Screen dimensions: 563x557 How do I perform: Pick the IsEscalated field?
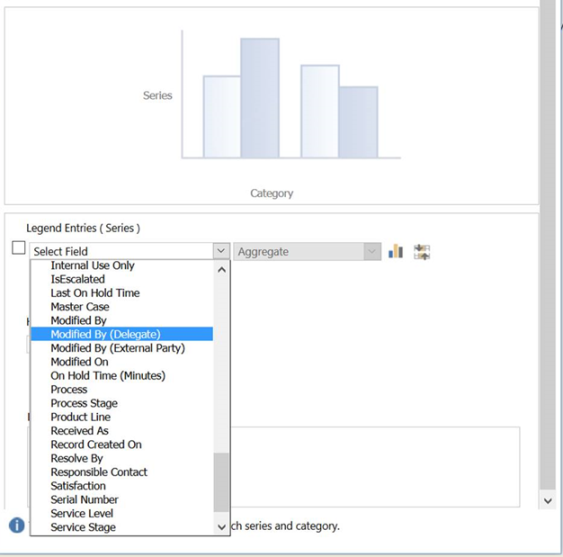122,279
